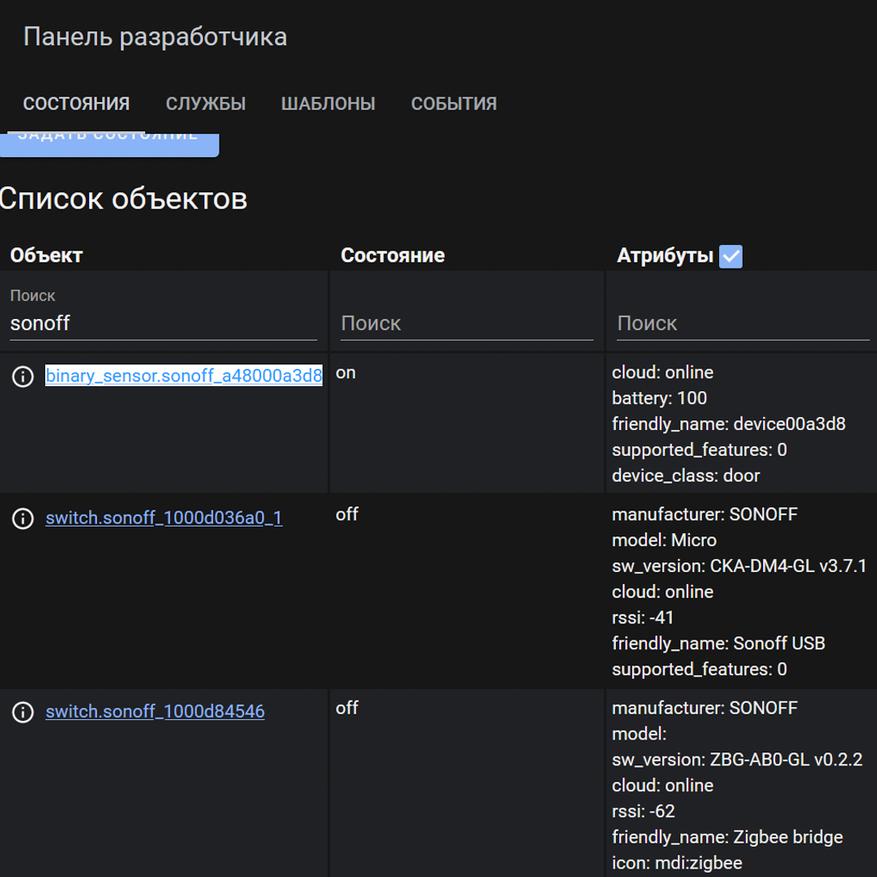Select the СОБЫТИЯ tab

click(x=453, y=104)
